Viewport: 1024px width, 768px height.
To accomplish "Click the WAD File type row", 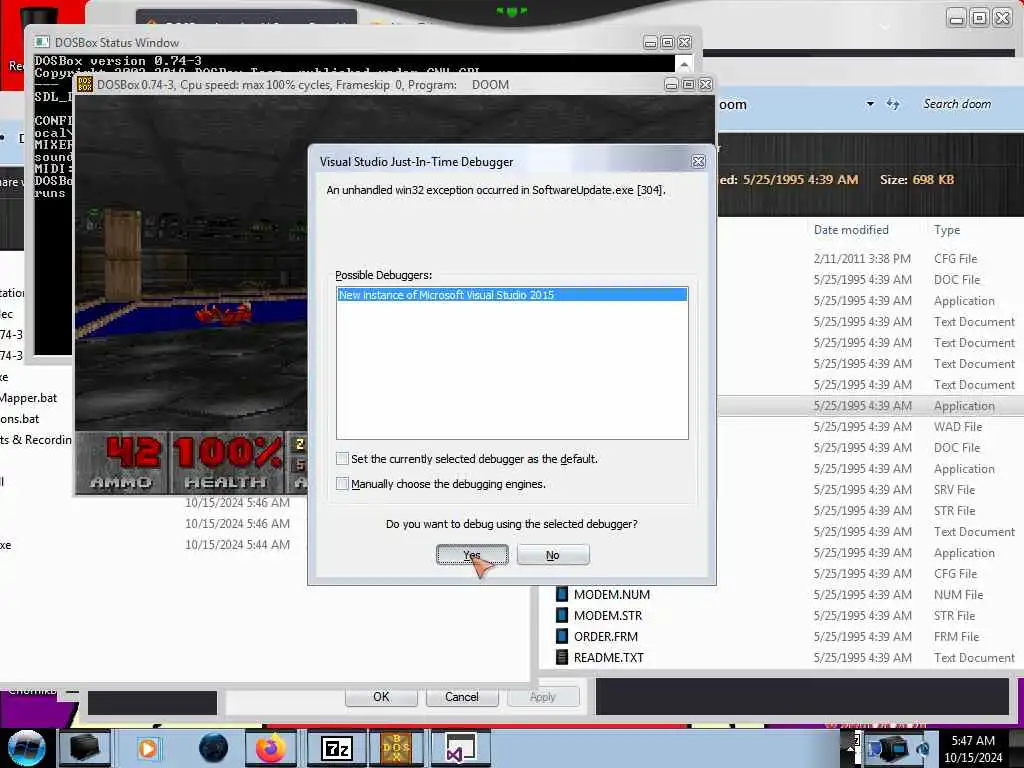I will point(957,426).
